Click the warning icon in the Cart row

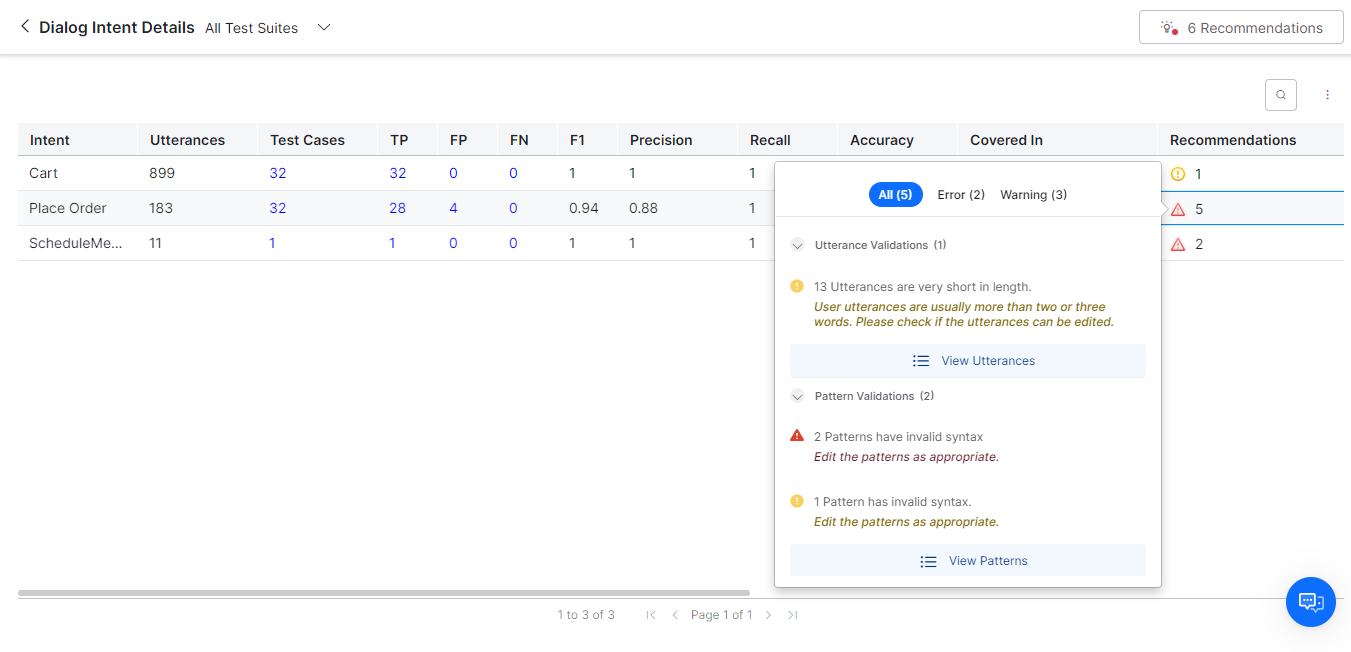[1177, 174]
